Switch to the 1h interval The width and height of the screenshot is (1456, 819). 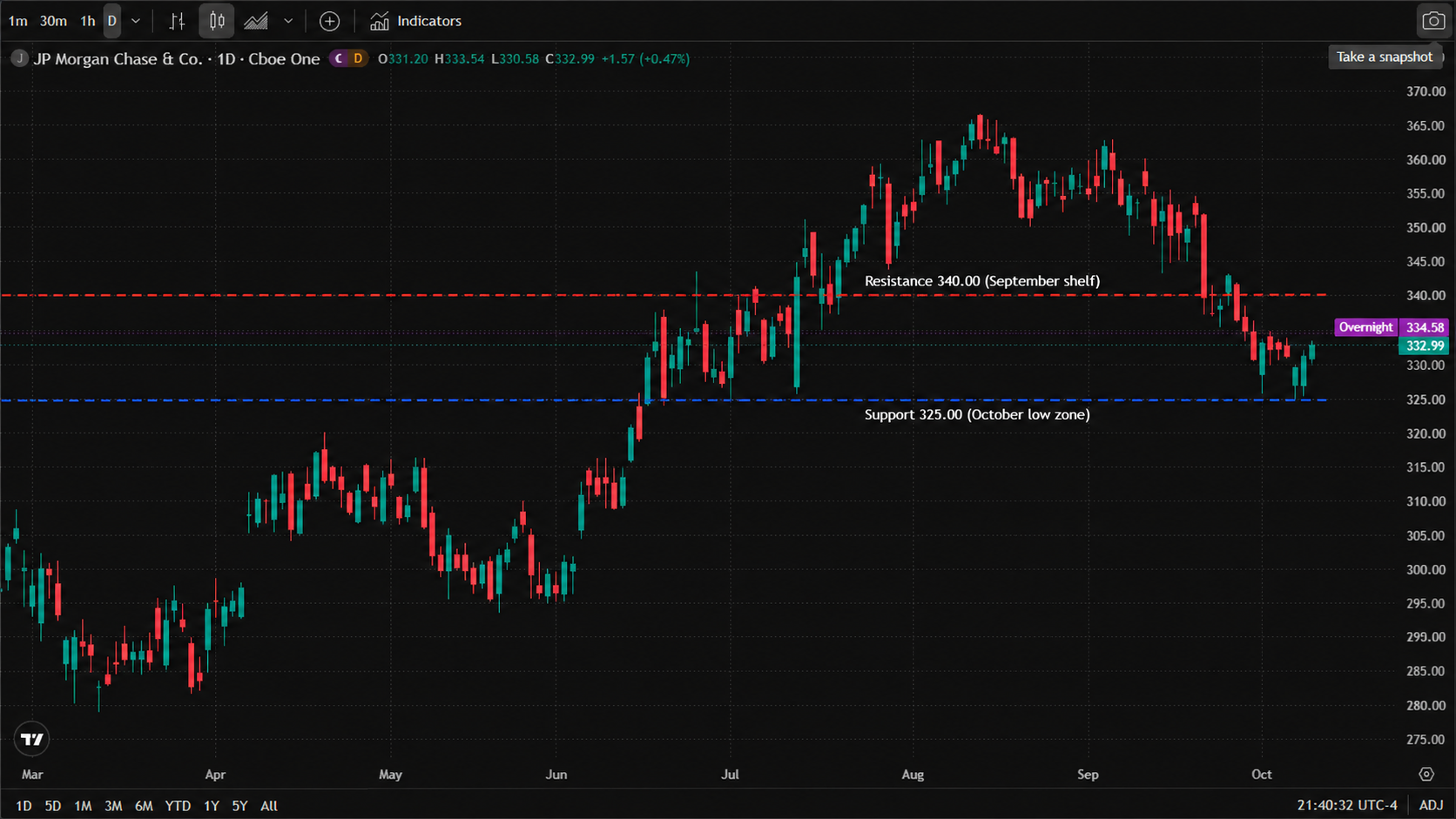coord(87,21)
